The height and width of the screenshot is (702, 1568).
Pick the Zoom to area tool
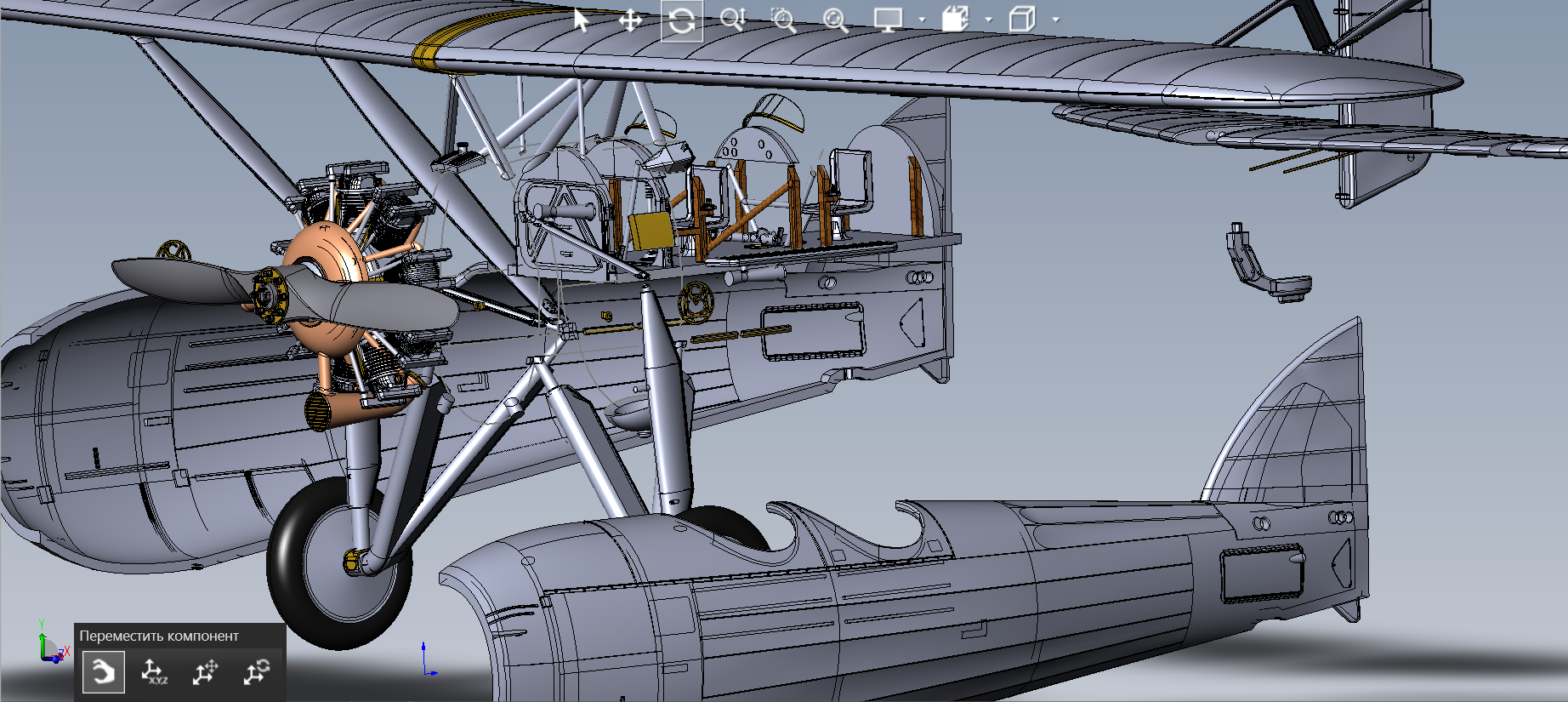coord(783,20)
